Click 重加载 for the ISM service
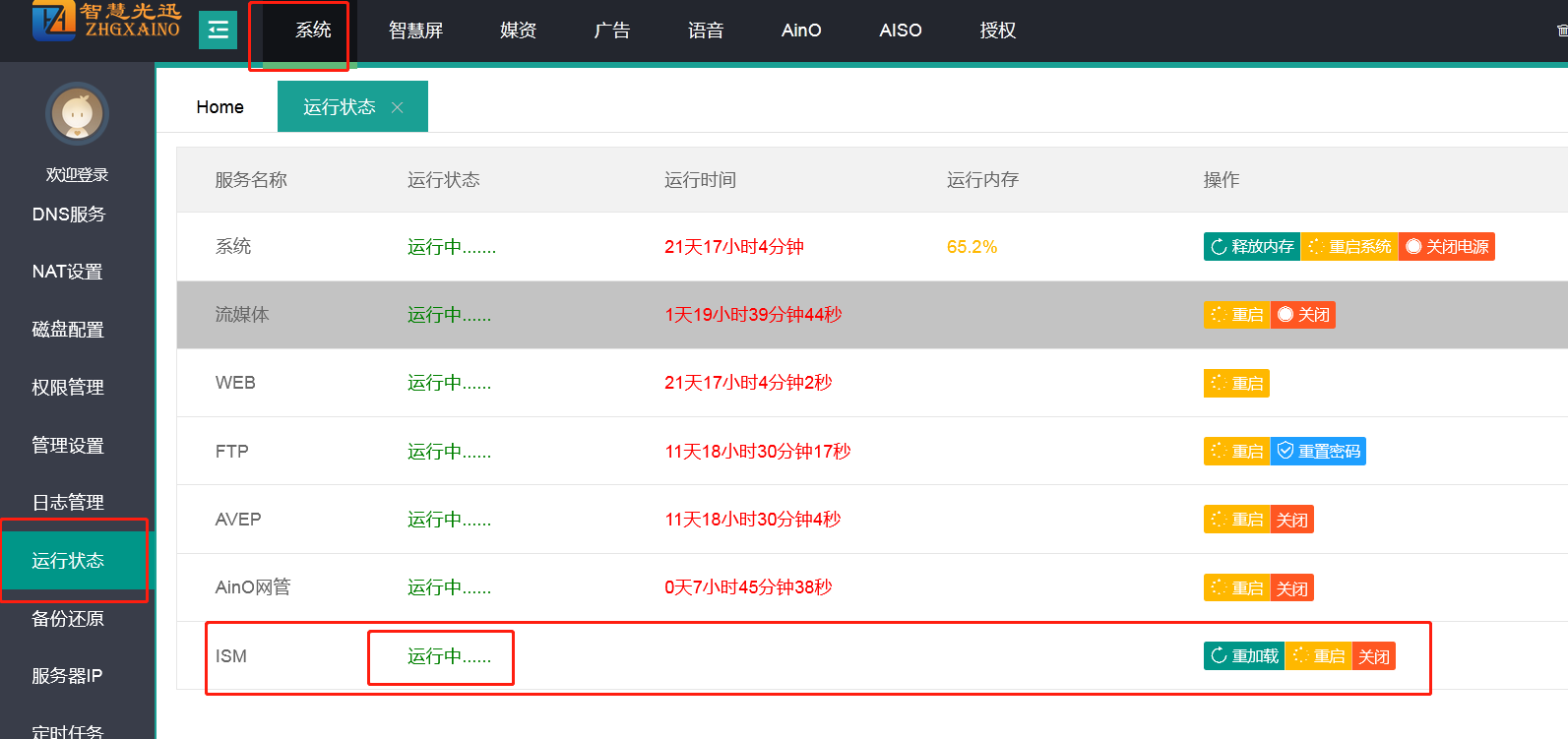The height and width of the screenshot is (739, 1568). (x=1244, y=655)
